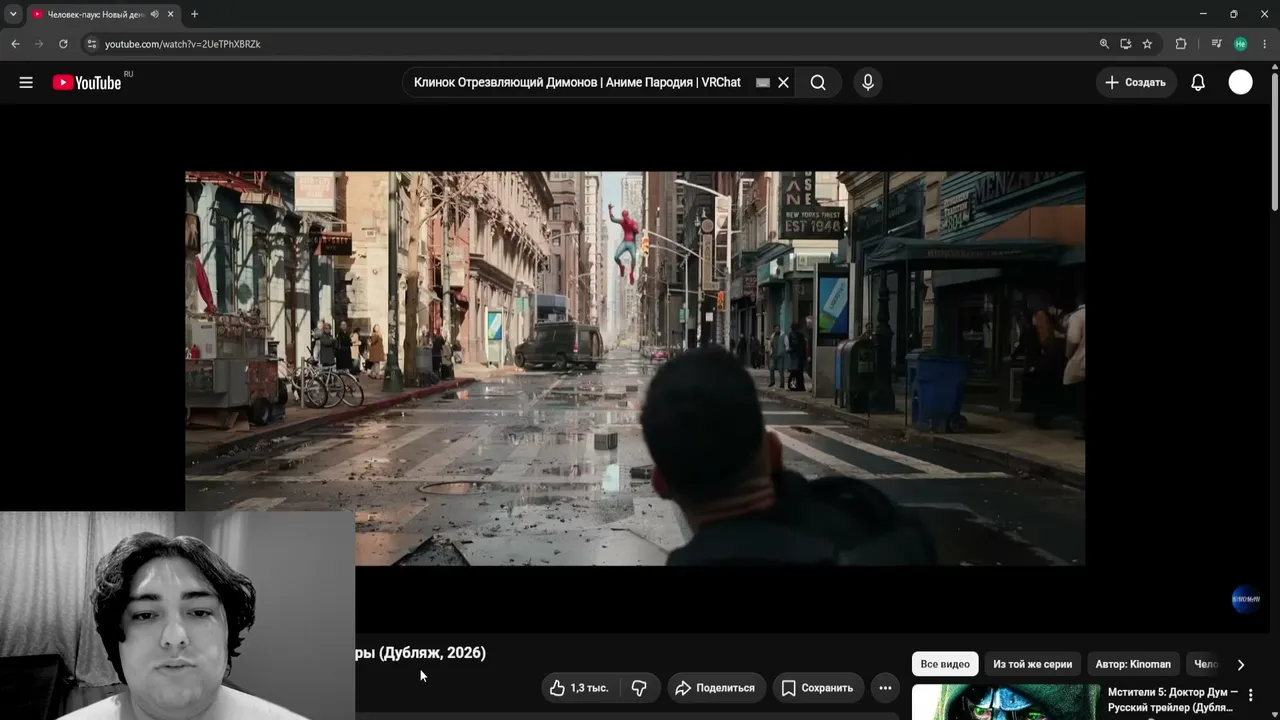1280x720 pixels.
Task: Share the video via Поделиться
Action: 715,688
